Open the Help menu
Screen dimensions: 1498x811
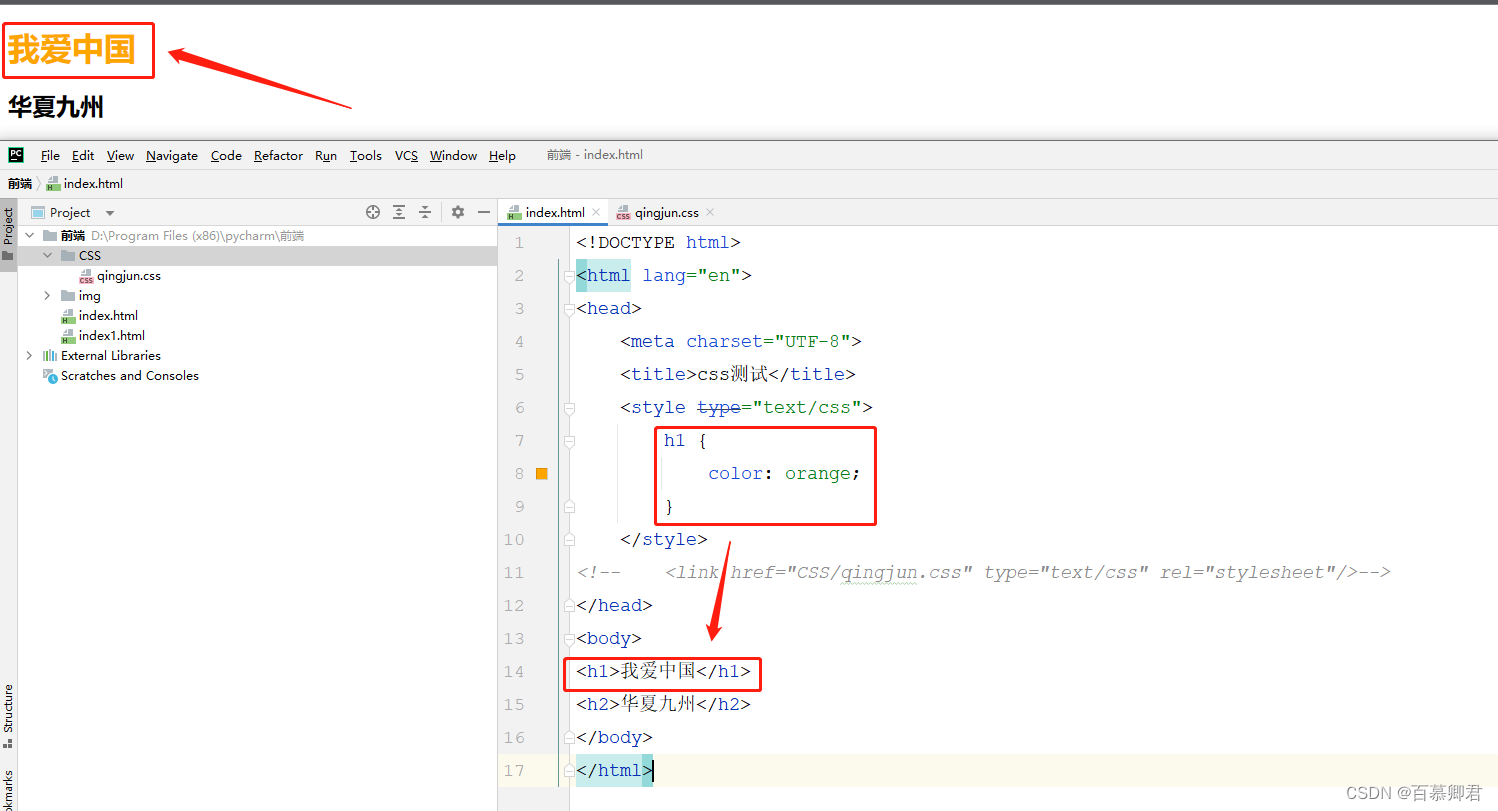click(502, 156)
